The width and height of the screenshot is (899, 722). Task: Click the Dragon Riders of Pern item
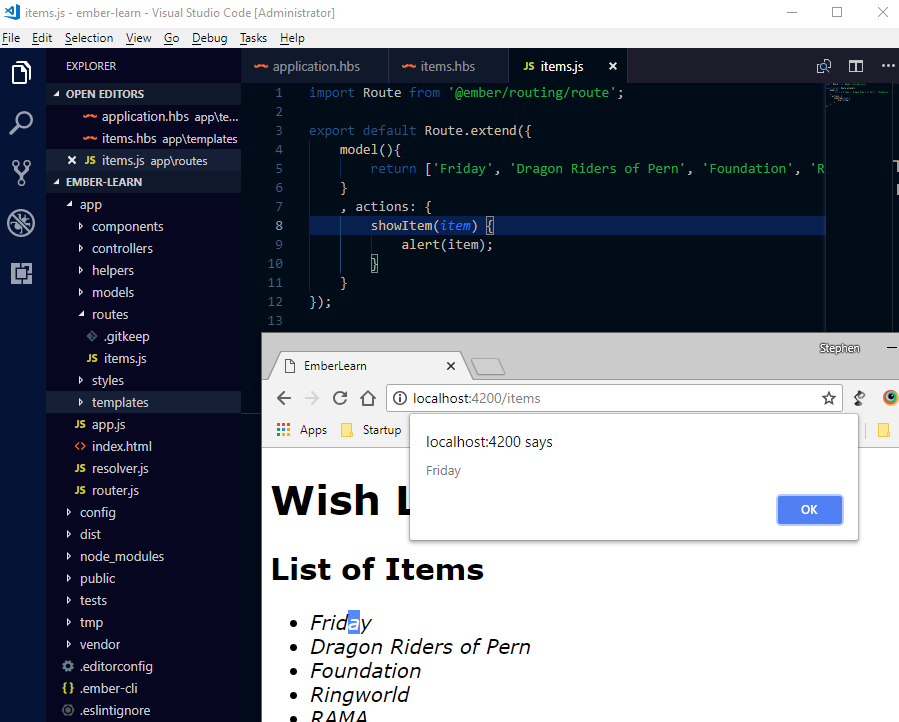tap(420, 647)
